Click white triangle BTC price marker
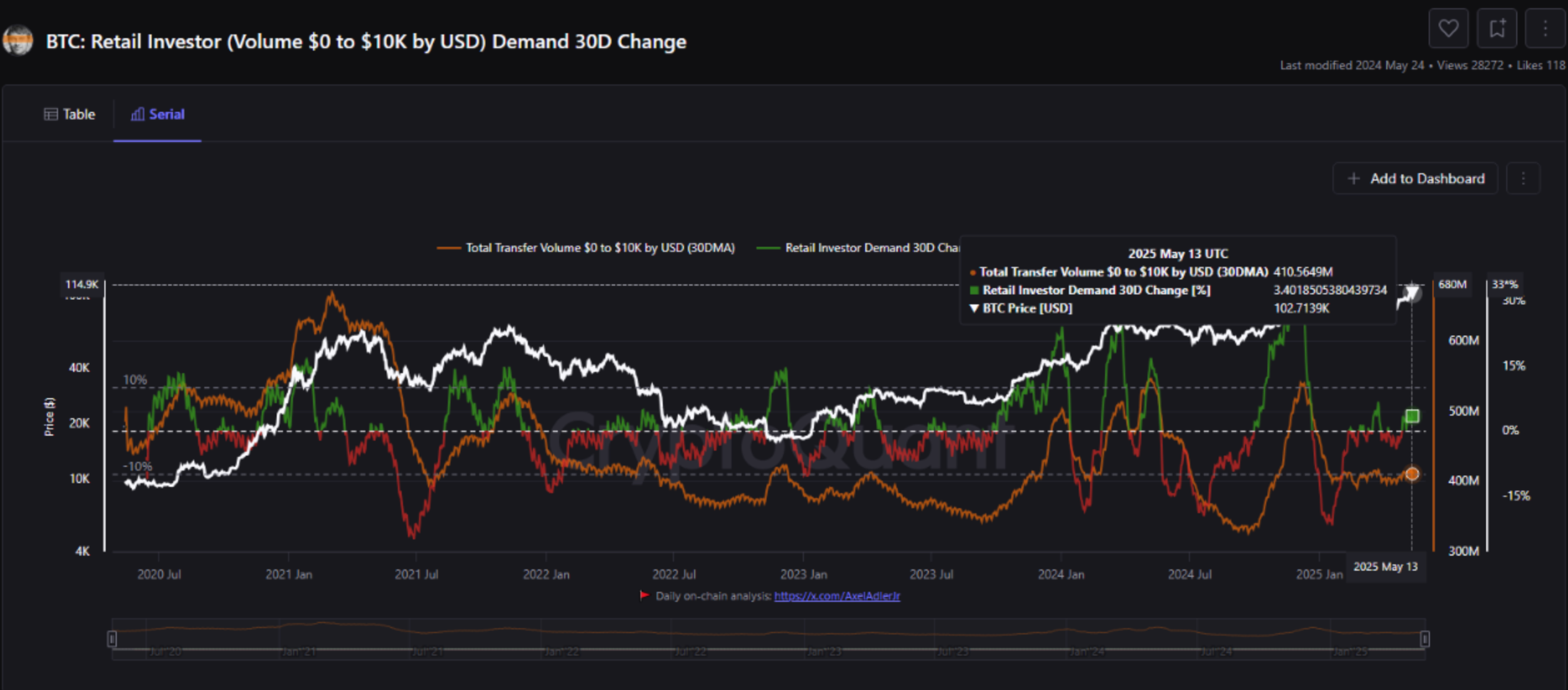Image resolution: width=1568 pixels, height=690 pixels. (x=1411, y=292)
